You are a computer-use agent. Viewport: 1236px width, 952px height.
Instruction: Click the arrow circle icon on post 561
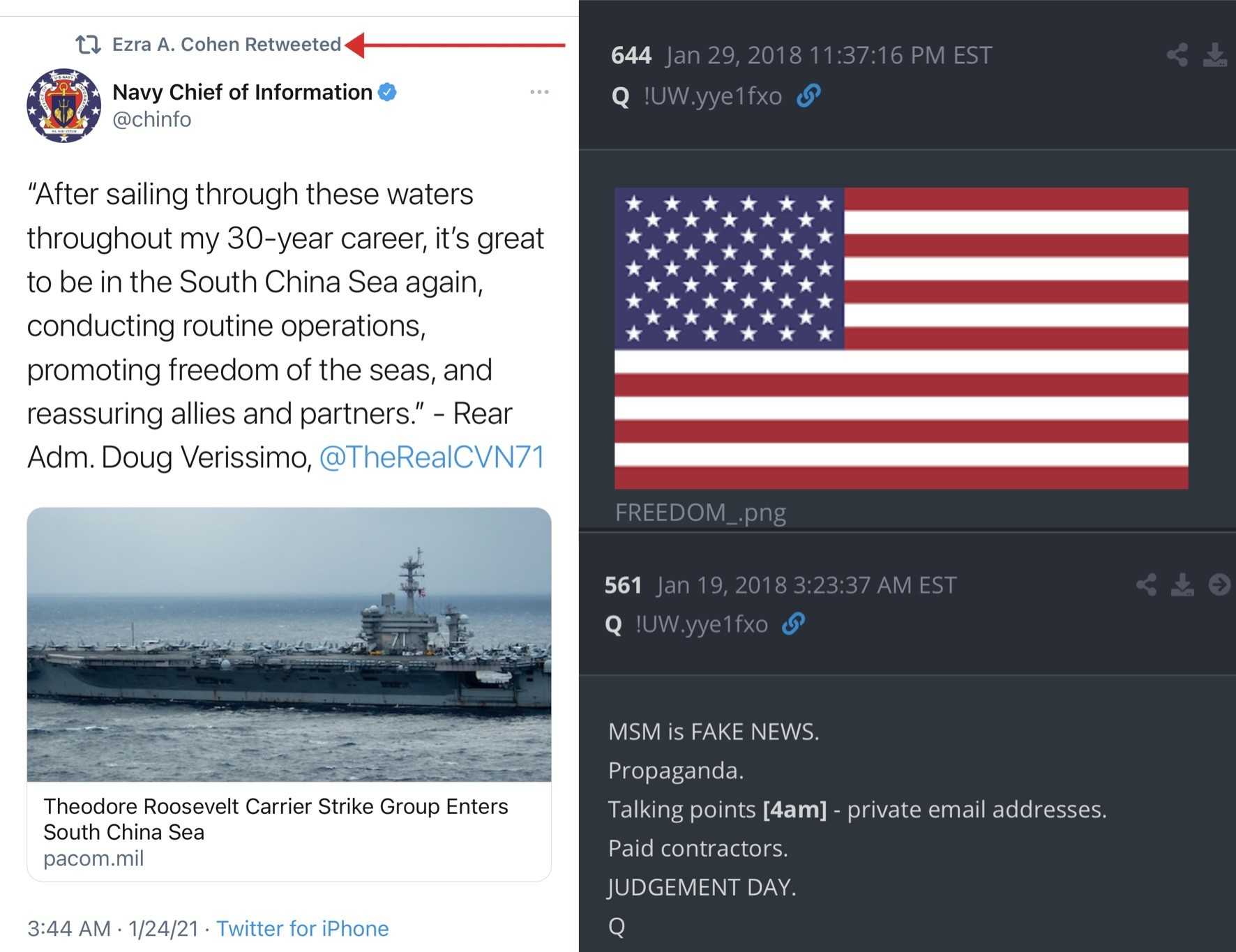(x=1219, y=584)
